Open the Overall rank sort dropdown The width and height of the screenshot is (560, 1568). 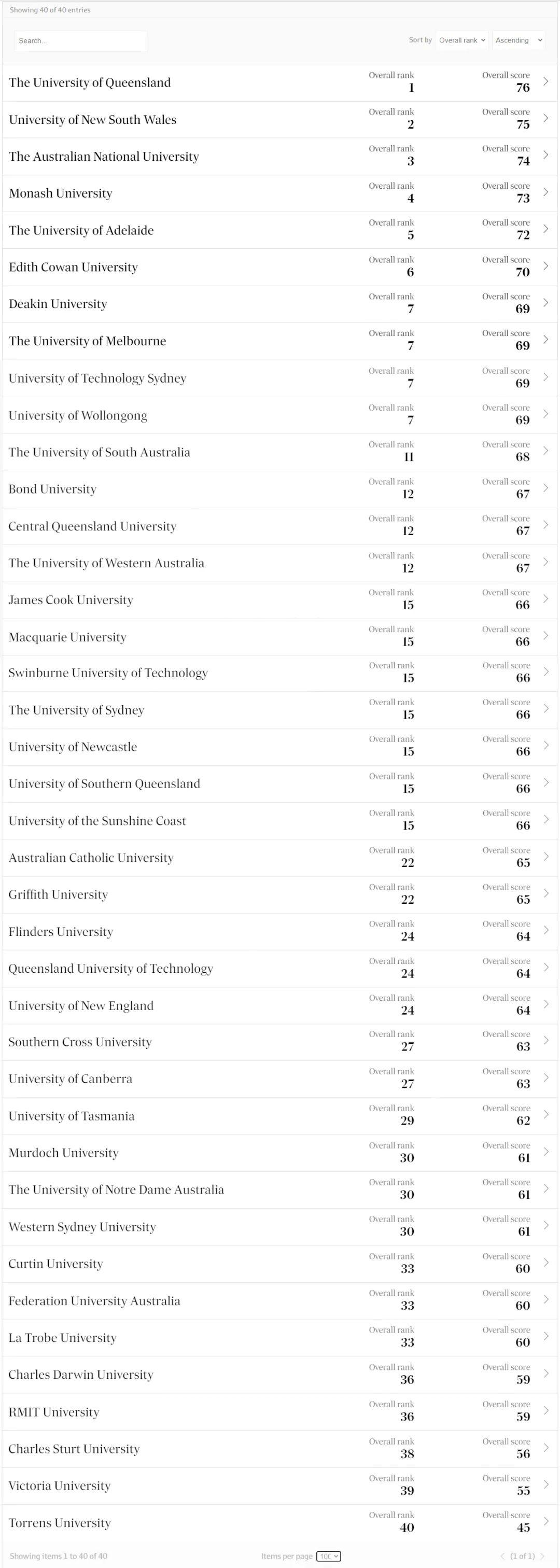pos(462,40)
